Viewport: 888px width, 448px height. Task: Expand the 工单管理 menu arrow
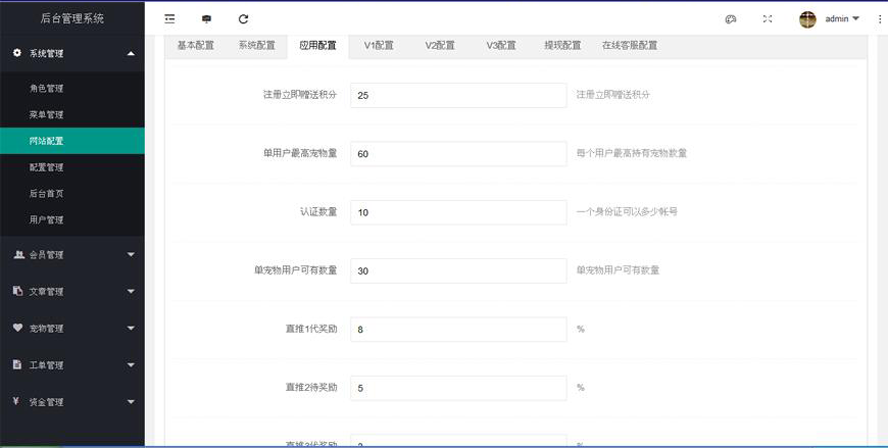point(131,365)
